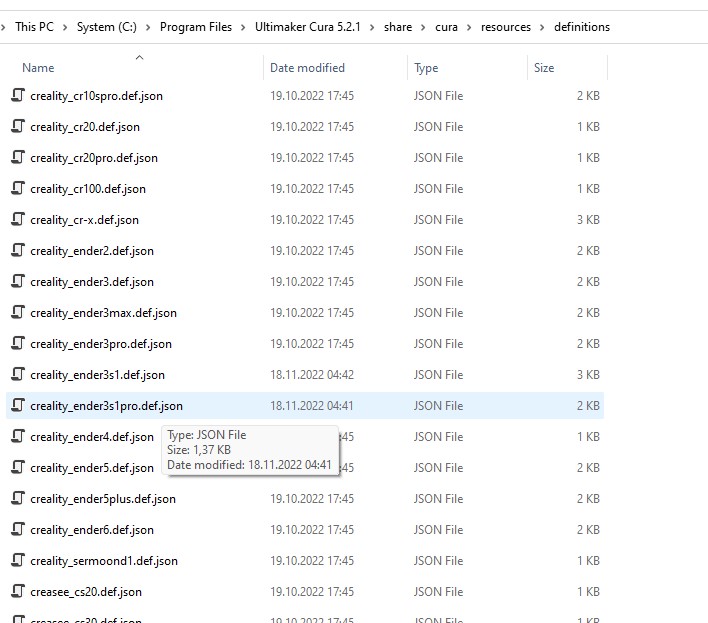This screenshot has height=623, width=708.
Task: Click the definitions breadcrumb segment
Action: point(582,27)
